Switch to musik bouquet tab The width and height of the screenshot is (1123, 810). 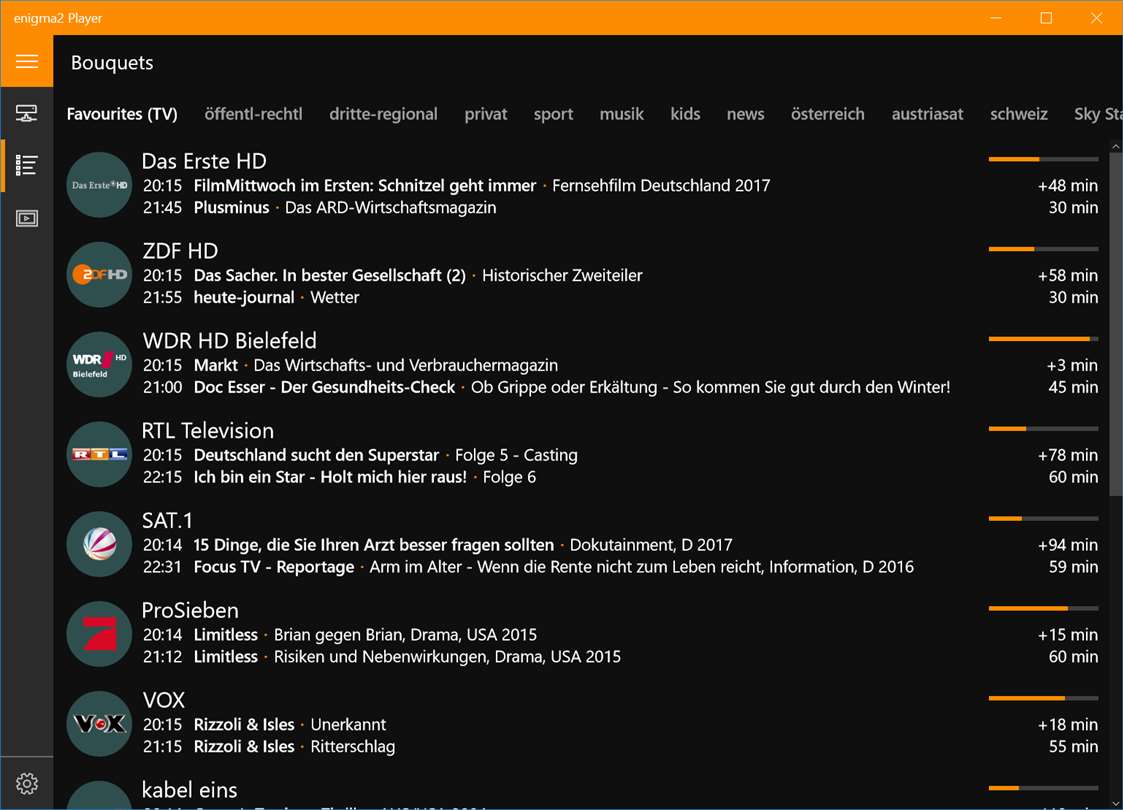(x=622, y=114)
